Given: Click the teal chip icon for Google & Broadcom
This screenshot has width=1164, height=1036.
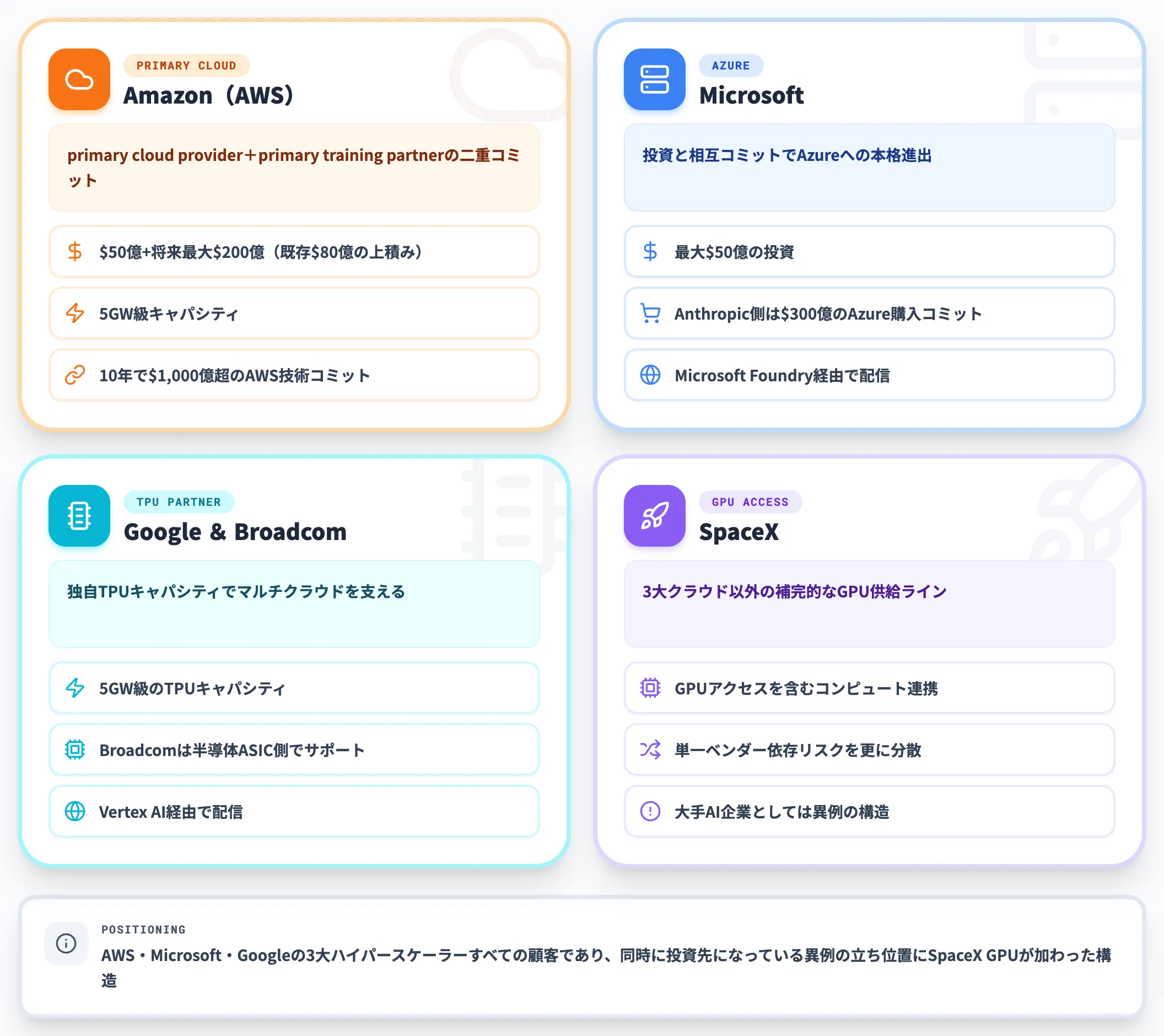Looking at the screenshot, I should 79,515.
